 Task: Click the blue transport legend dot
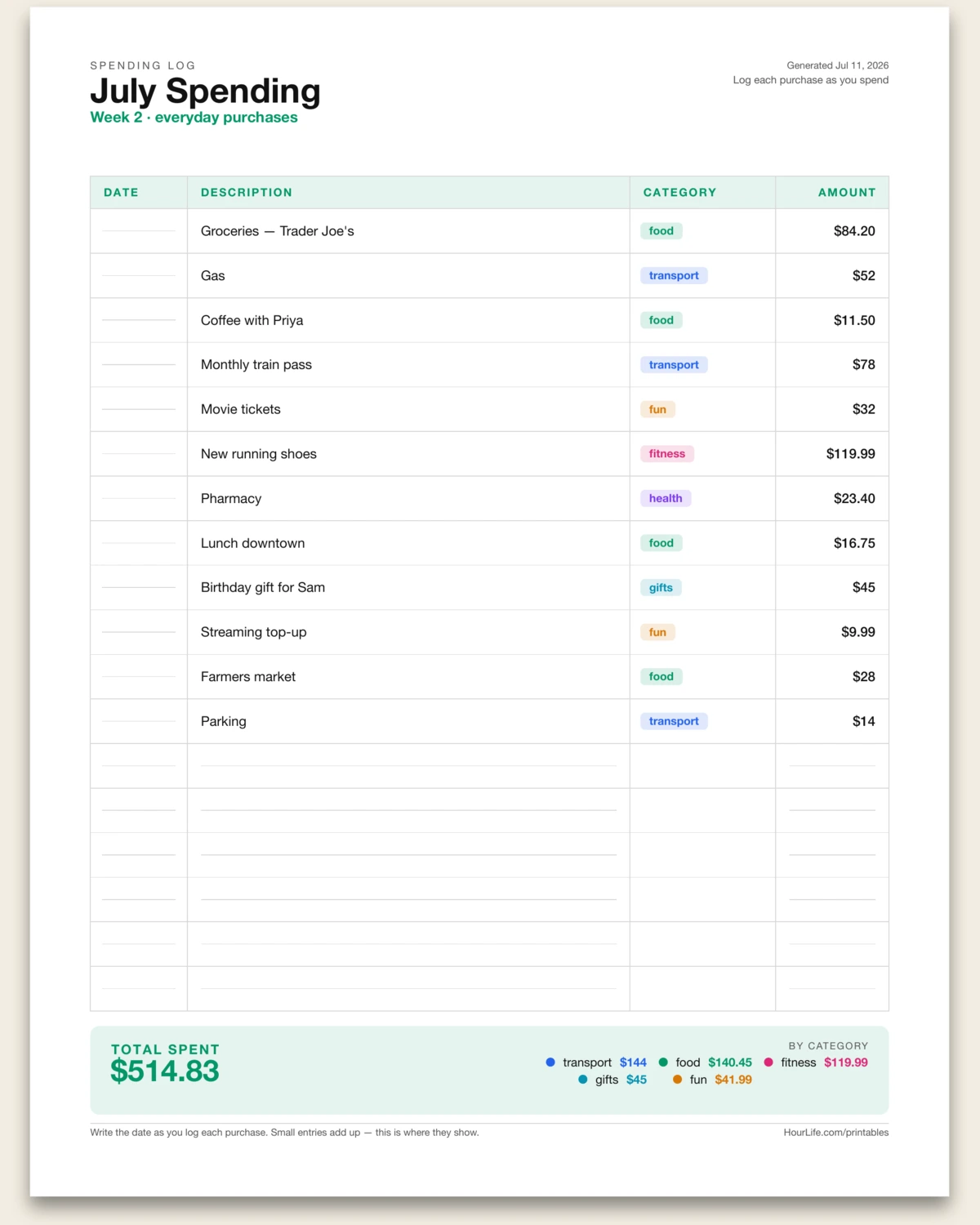550,1062
